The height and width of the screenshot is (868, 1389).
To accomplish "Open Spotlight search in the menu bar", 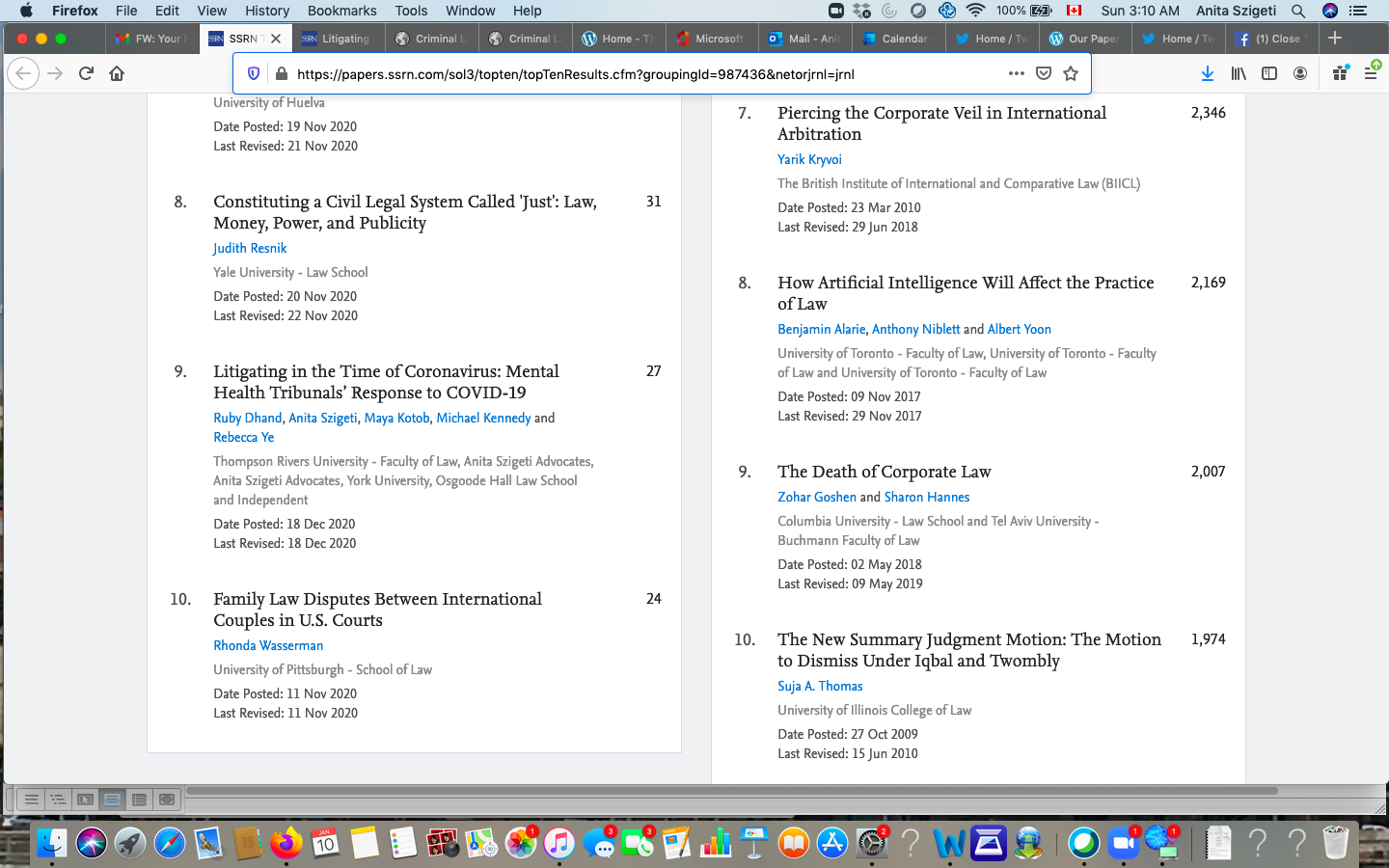I will [1298, 11].
